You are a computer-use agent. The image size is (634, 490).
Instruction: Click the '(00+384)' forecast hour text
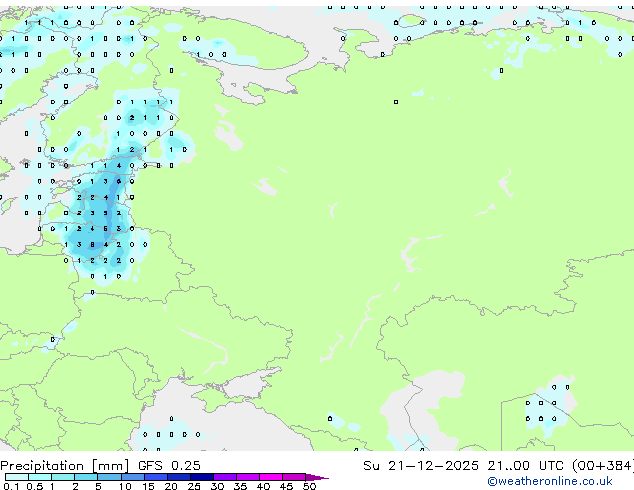[x=603, y=466]
